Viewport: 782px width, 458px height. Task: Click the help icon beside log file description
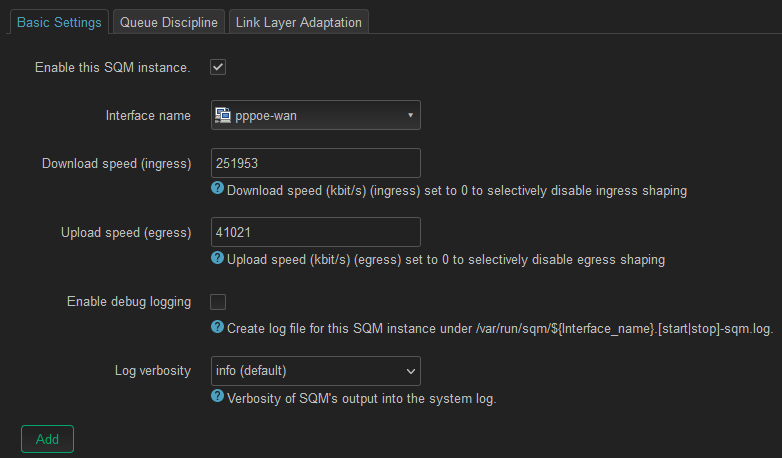coord(217,326)
